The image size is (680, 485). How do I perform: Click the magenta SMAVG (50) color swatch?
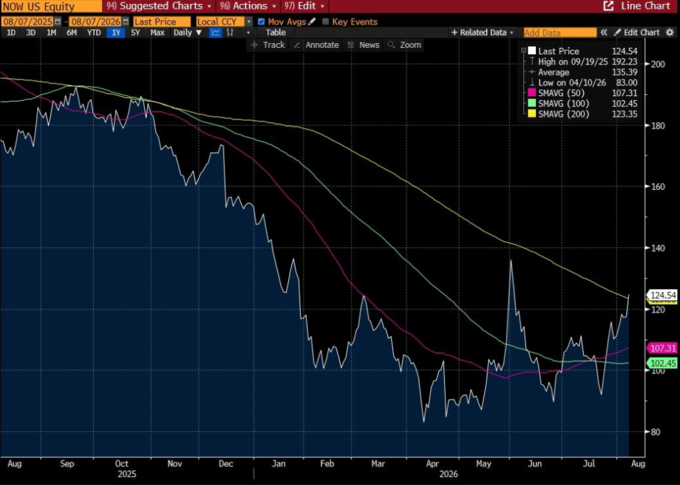point(532,93)
